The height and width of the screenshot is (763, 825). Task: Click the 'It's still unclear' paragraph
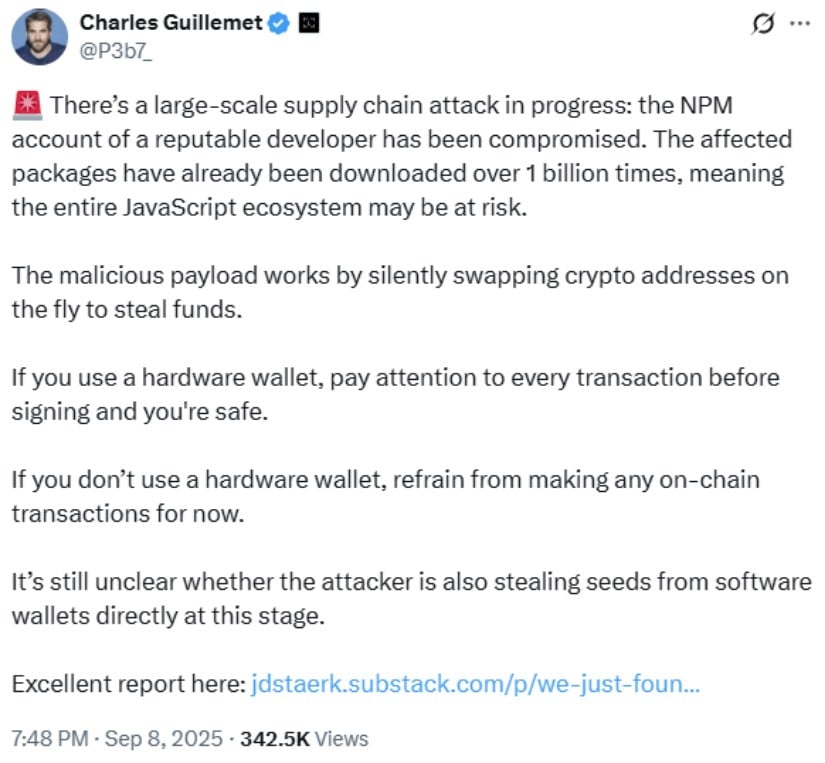(x=411, y=598)
